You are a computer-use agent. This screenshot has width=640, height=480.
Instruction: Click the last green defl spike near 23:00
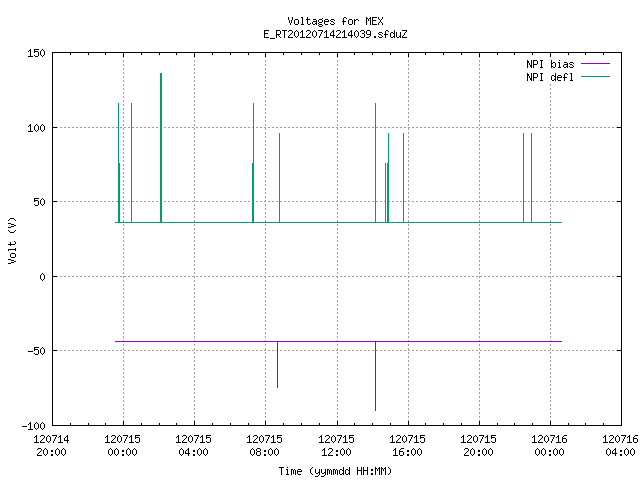pyautogui.click(x=531, y=178)
